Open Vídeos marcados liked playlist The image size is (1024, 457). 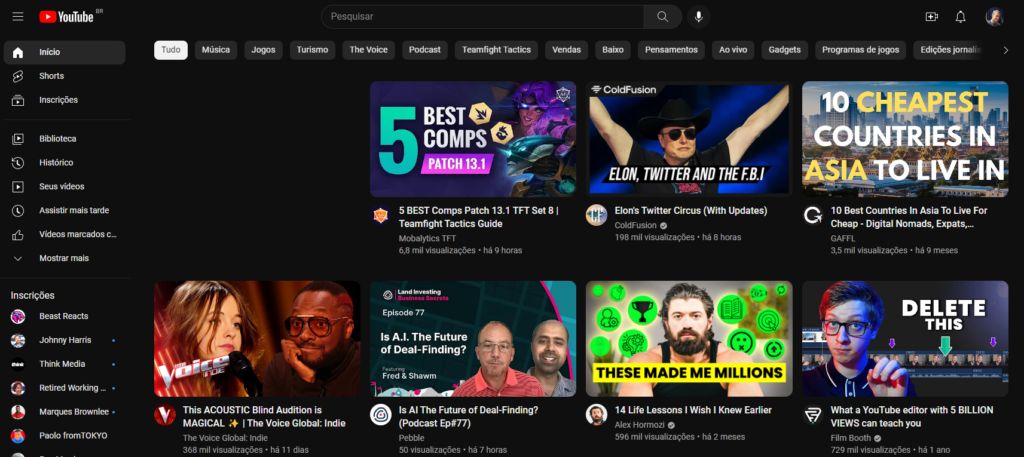coord(65,234)
